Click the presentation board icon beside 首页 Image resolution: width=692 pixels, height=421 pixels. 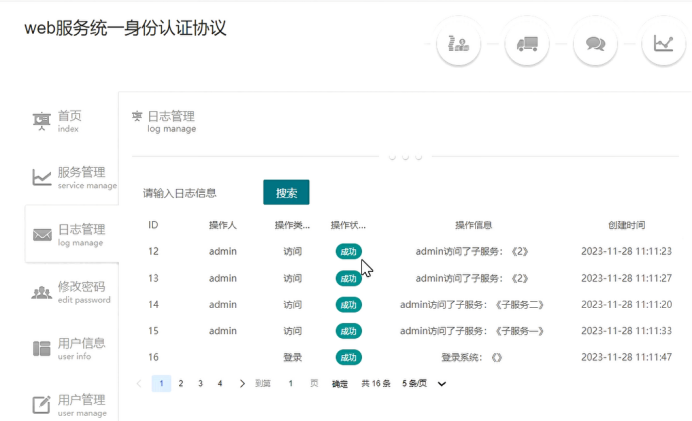coord(41,120)
